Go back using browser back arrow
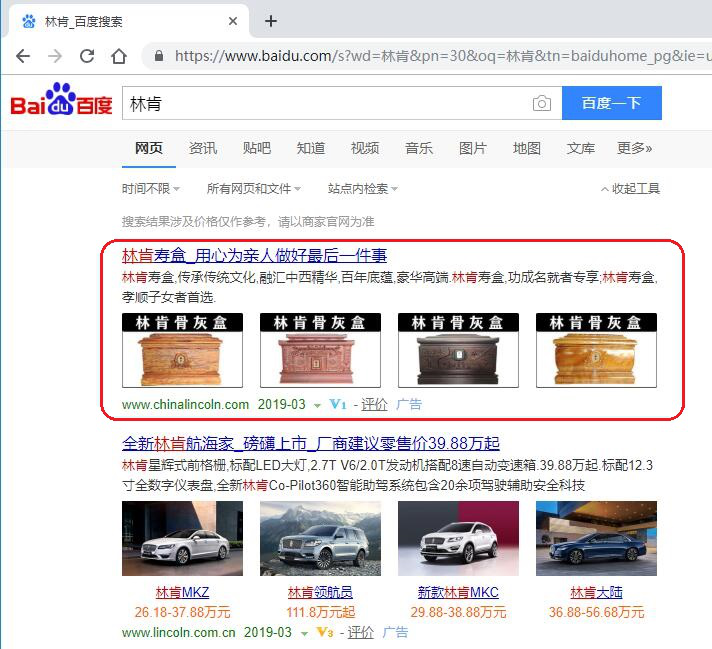Image resolution: width=712 pixels, height=649 pixels. [x=23, y=56]
